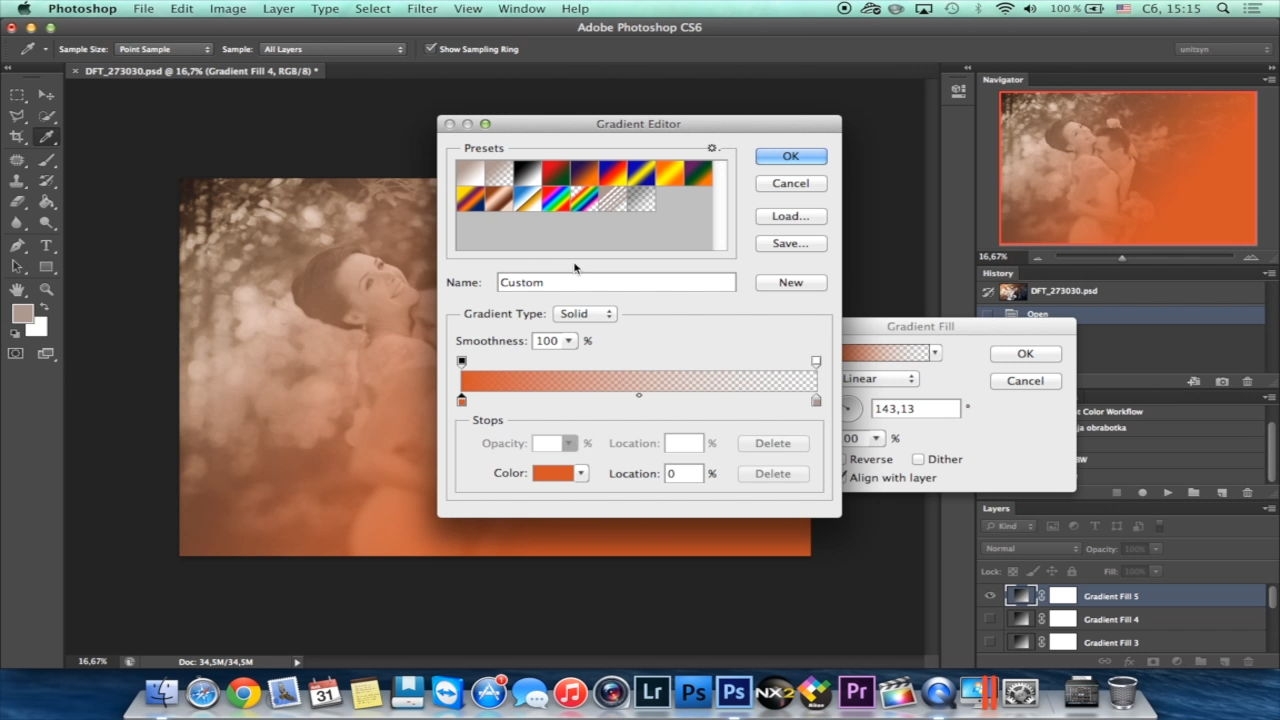Select the Move tool
Image resolution: width=1280 pixels, height=720 pixels.
(x=46, y=95)
